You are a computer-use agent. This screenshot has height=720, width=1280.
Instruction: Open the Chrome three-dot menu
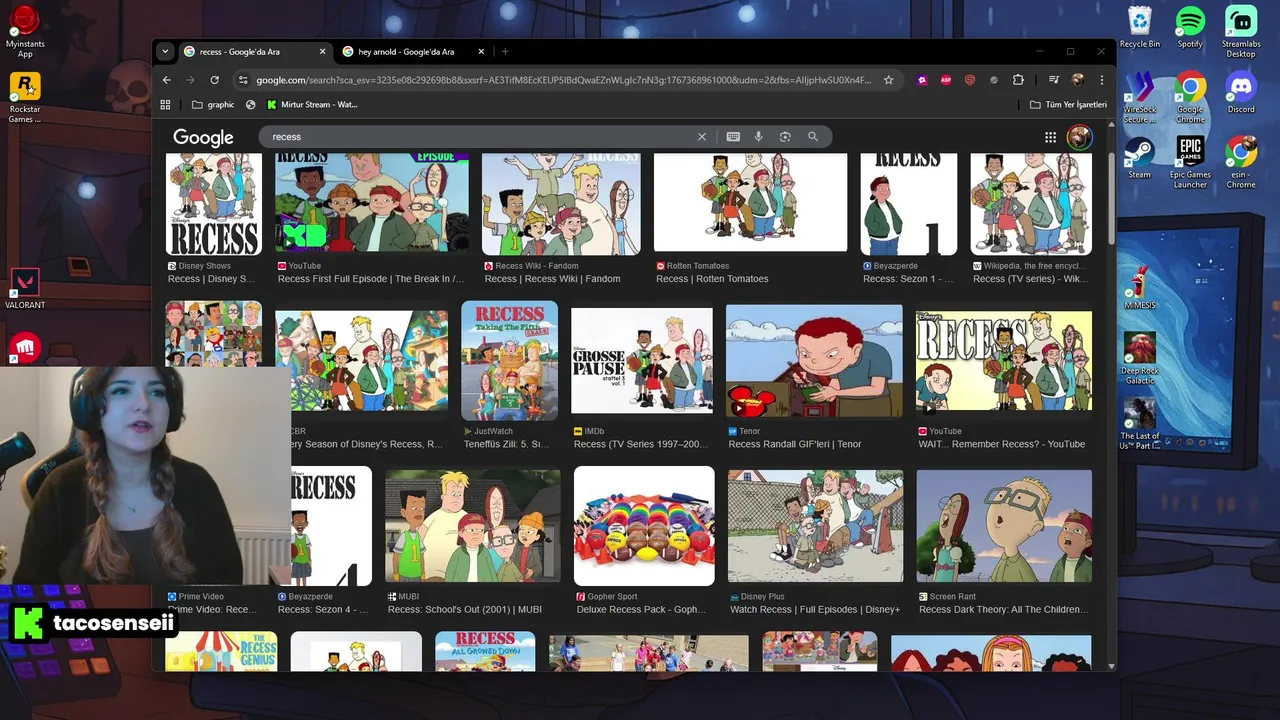click(x=1102, y=80)
